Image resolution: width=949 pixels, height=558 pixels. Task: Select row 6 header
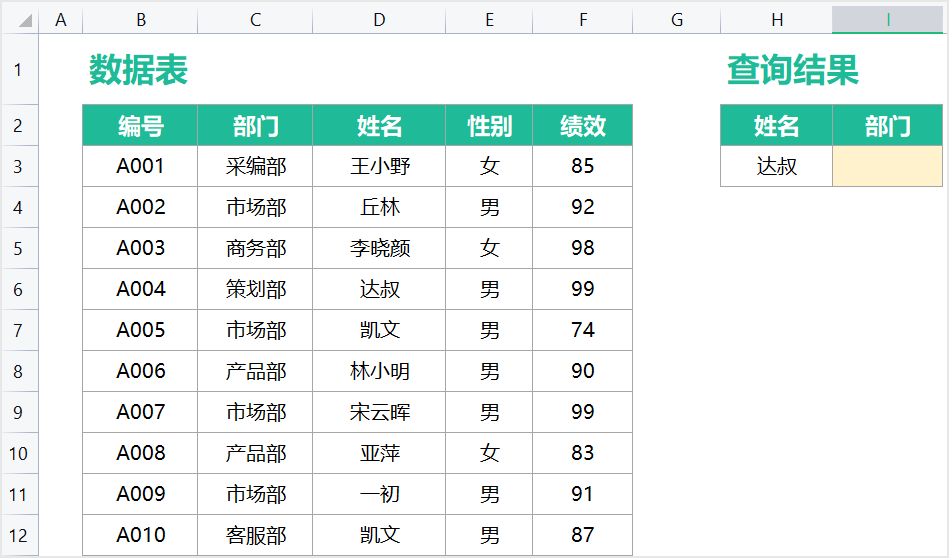coord(19,289)
